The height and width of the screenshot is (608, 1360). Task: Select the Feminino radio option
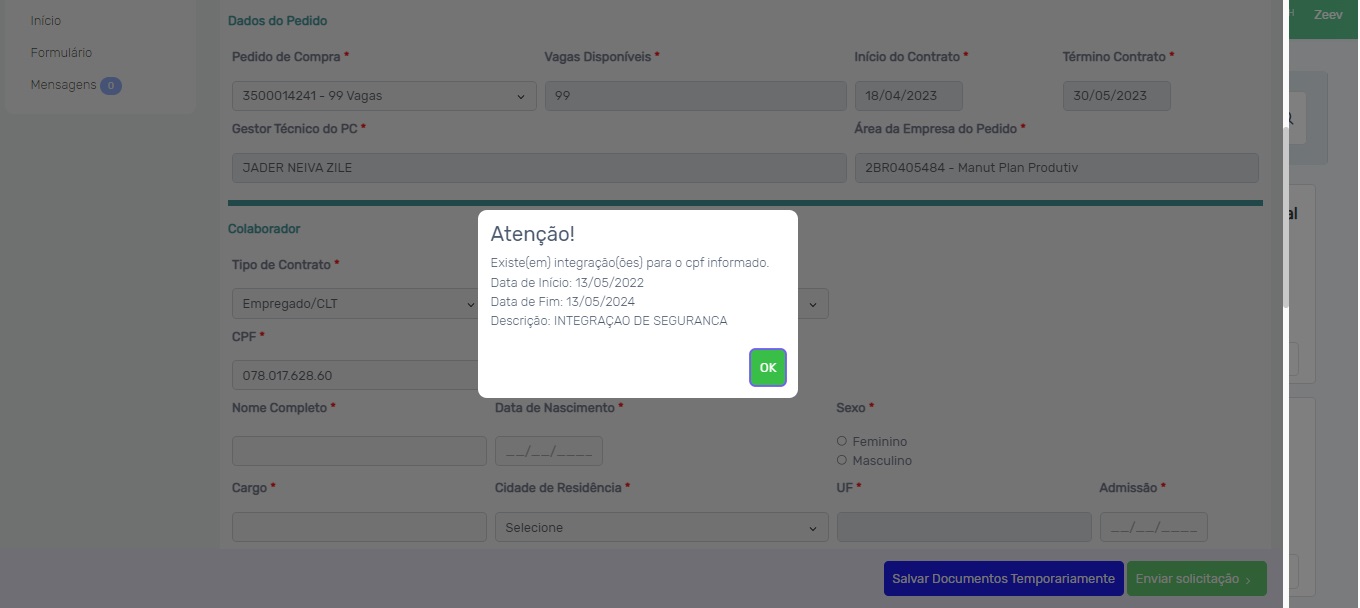[842, 441]
